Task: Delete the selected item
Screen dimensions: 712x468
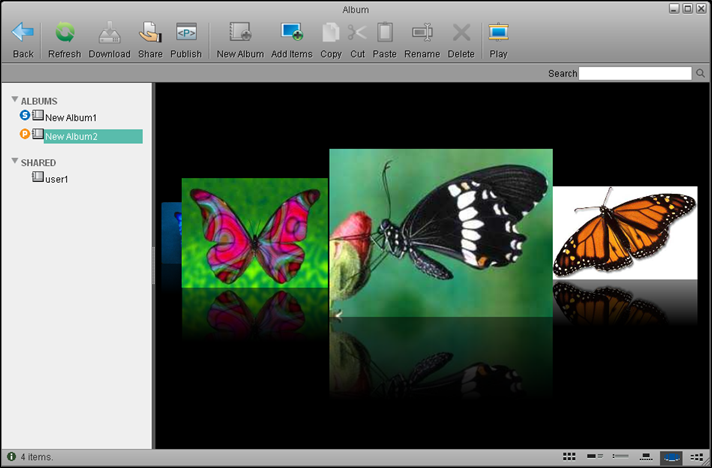Action: point(461,33)
